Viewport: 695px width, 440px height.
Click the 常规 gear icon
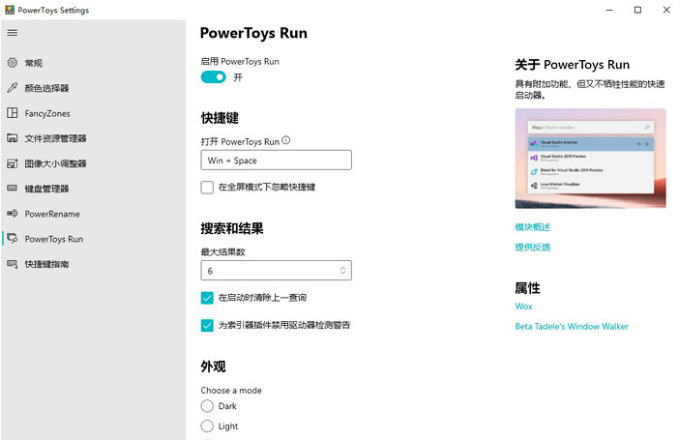tap(12, 62)
